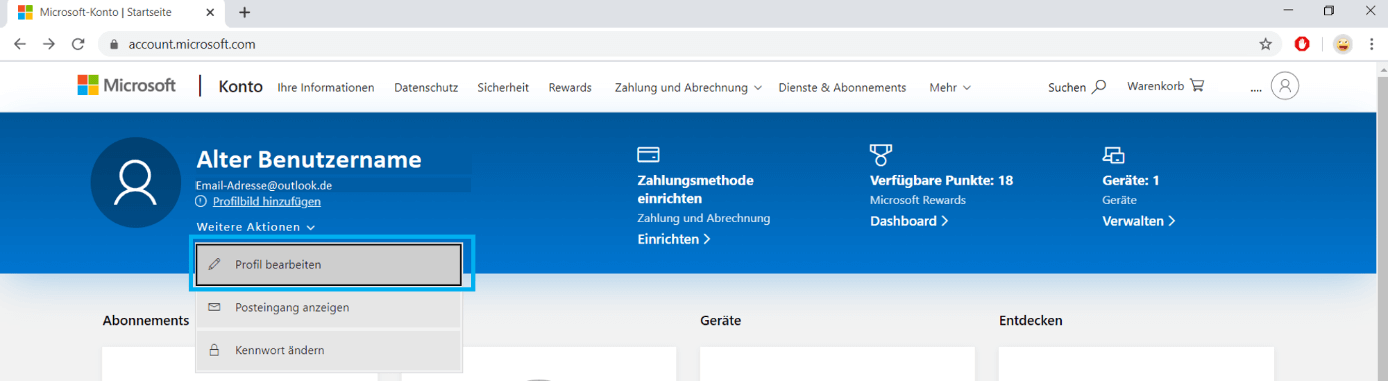This screenshot has height=381, width=1388.
Task: Click the Geräte devices icon
Action: click(x=1113, y=155)
